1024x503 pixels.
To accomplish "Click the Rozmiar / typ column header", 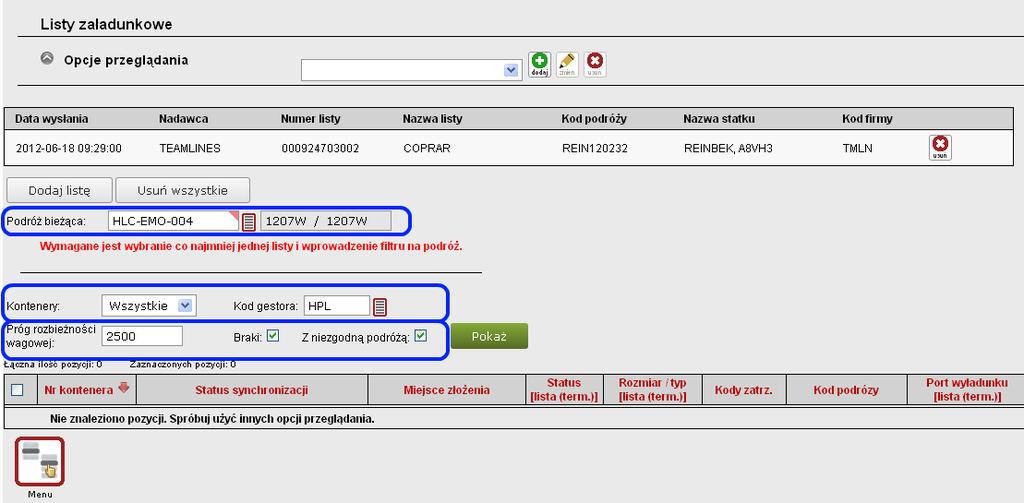I will (x=652, y=390).
